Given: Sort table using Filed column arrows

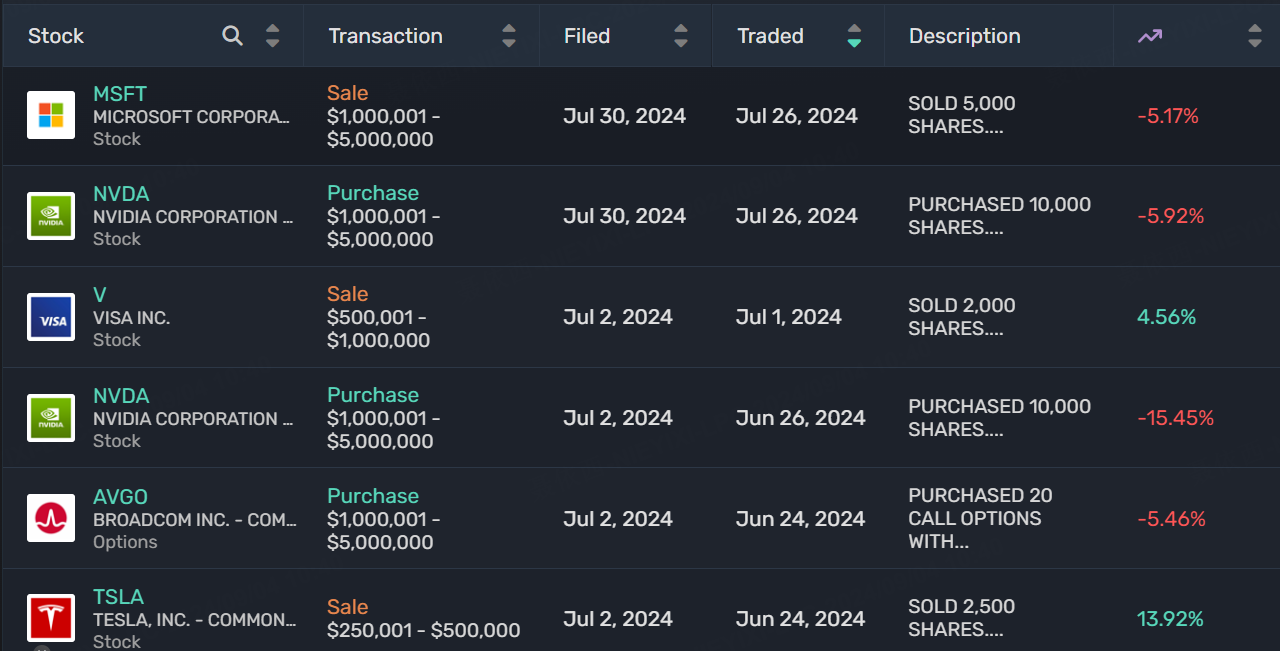Looking at the screenshot, I should coord(681,36).
